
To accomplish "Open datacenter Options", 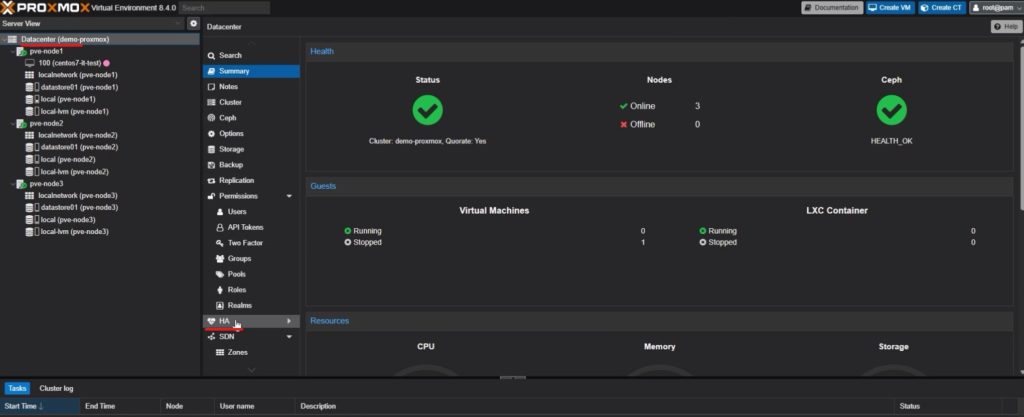I will (251, 134).
